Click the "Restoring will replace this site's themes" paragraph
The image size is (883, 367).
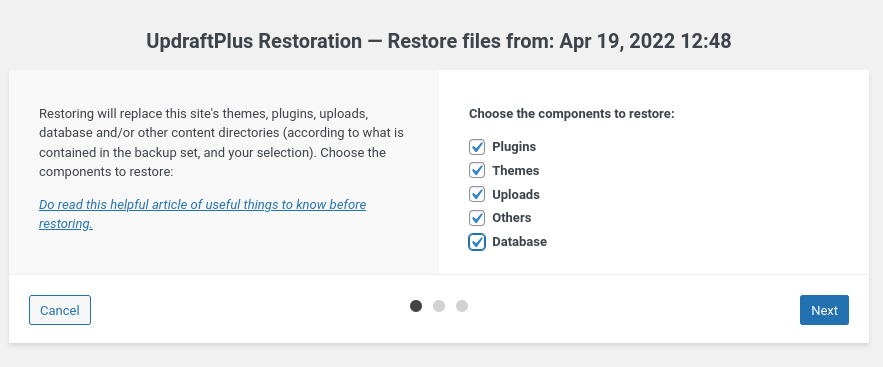221,143
